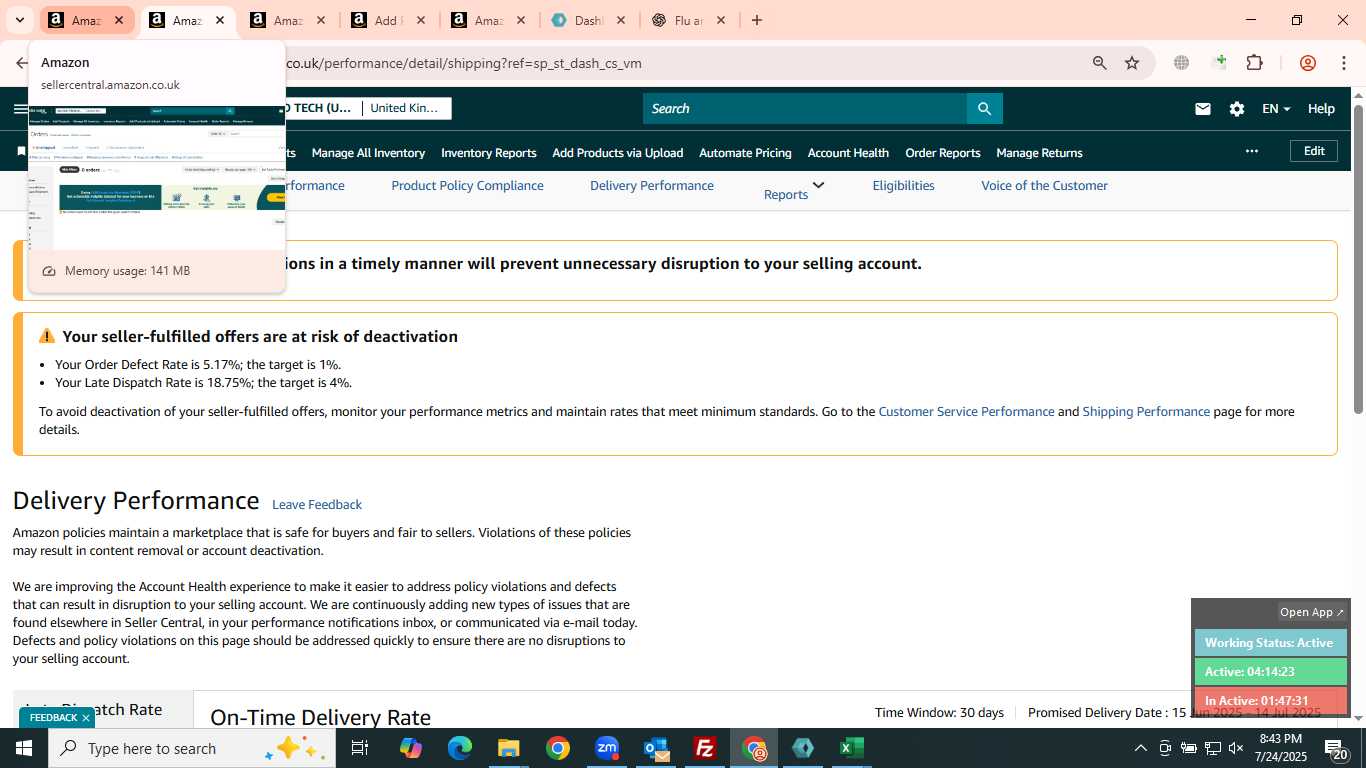Open the Chrome three-dot menu

(x=1343, y=63)
